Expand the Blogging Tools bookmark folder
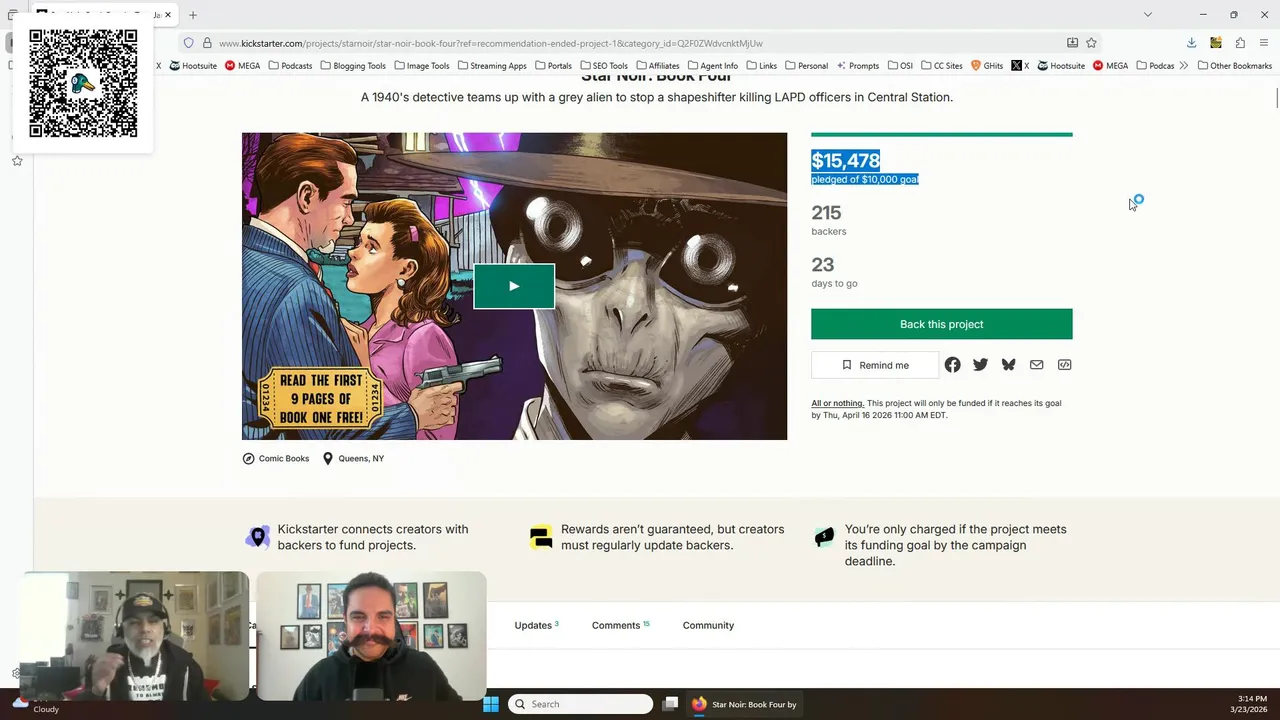Screen dimensions: 1280x720 point(353,66)
